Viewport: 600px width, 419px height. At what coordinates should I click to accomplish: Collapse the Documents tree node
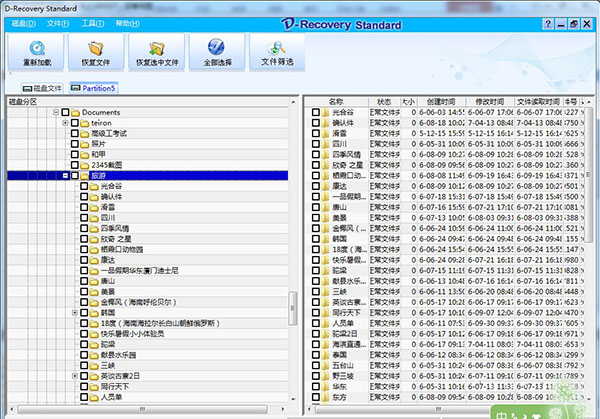(x=56, y=112)
